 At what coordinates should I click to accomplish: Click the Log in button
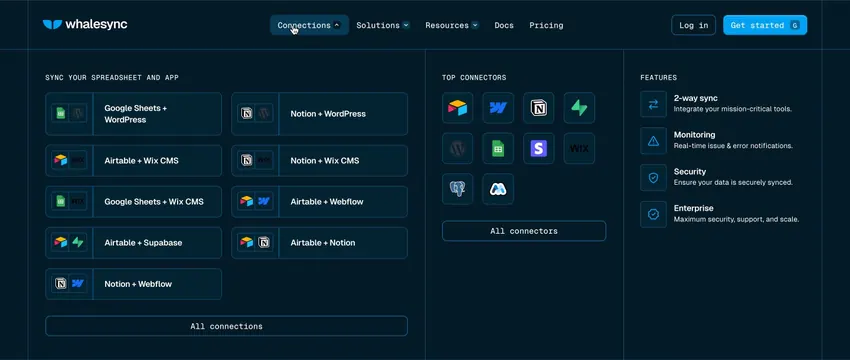[693, 25]
